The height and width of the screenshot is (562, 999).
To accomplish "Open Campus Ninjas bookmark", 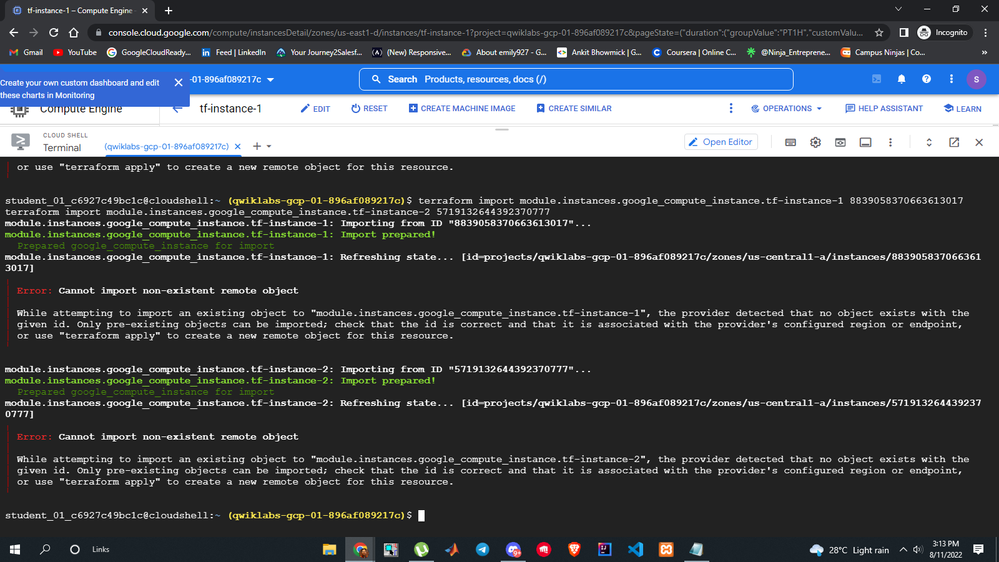I will [883, 52].
